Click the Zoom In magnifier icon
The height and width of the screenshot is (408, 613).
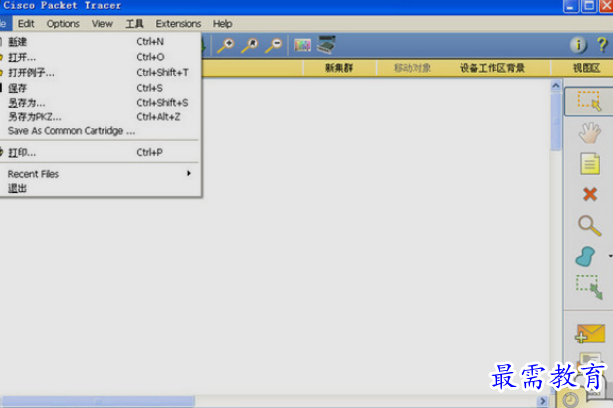pos(226,45)
